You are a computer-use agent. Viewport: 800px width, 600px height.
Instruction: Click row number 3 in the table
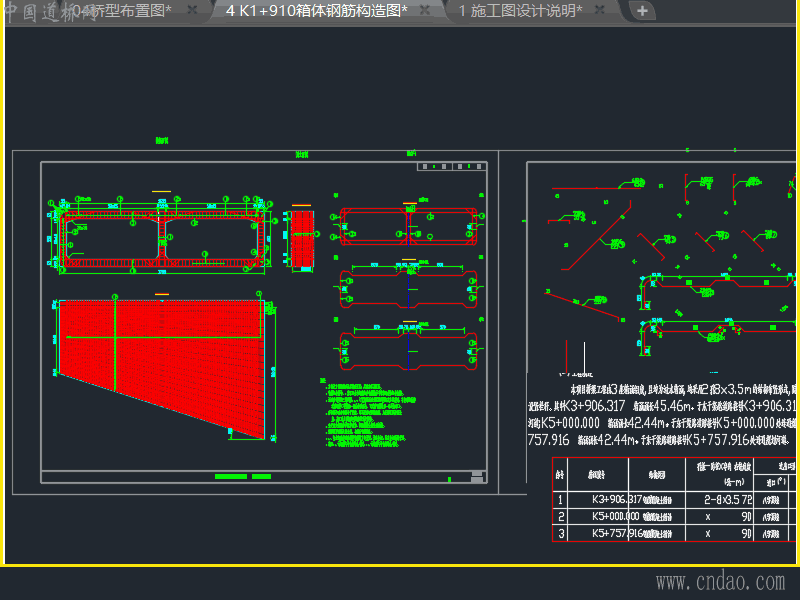point(560,533)
